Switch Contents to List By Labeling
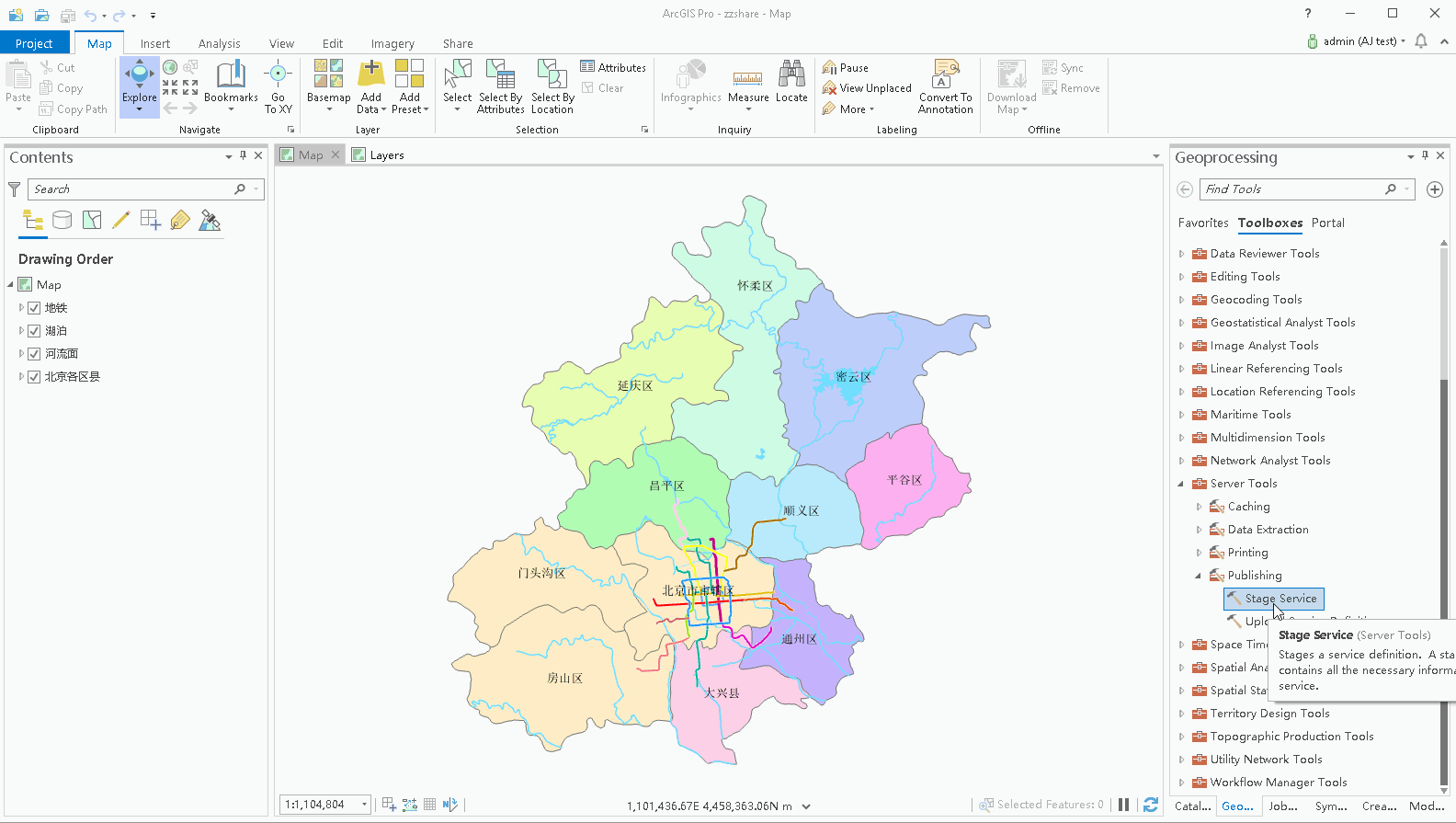The image size is (1456, 823). (180, 220)
